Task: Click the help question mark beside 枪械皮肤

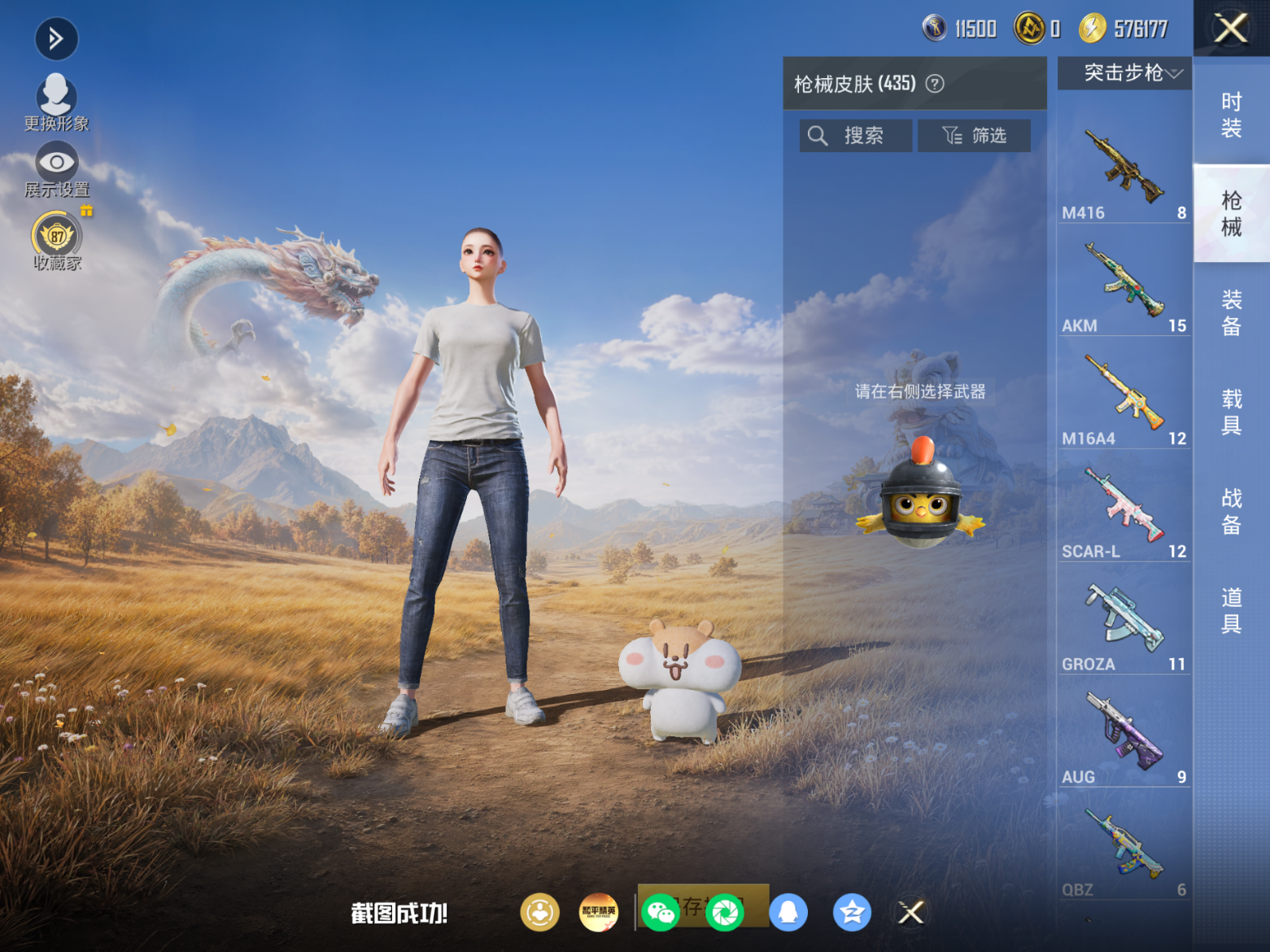Action: coord(935,84)
